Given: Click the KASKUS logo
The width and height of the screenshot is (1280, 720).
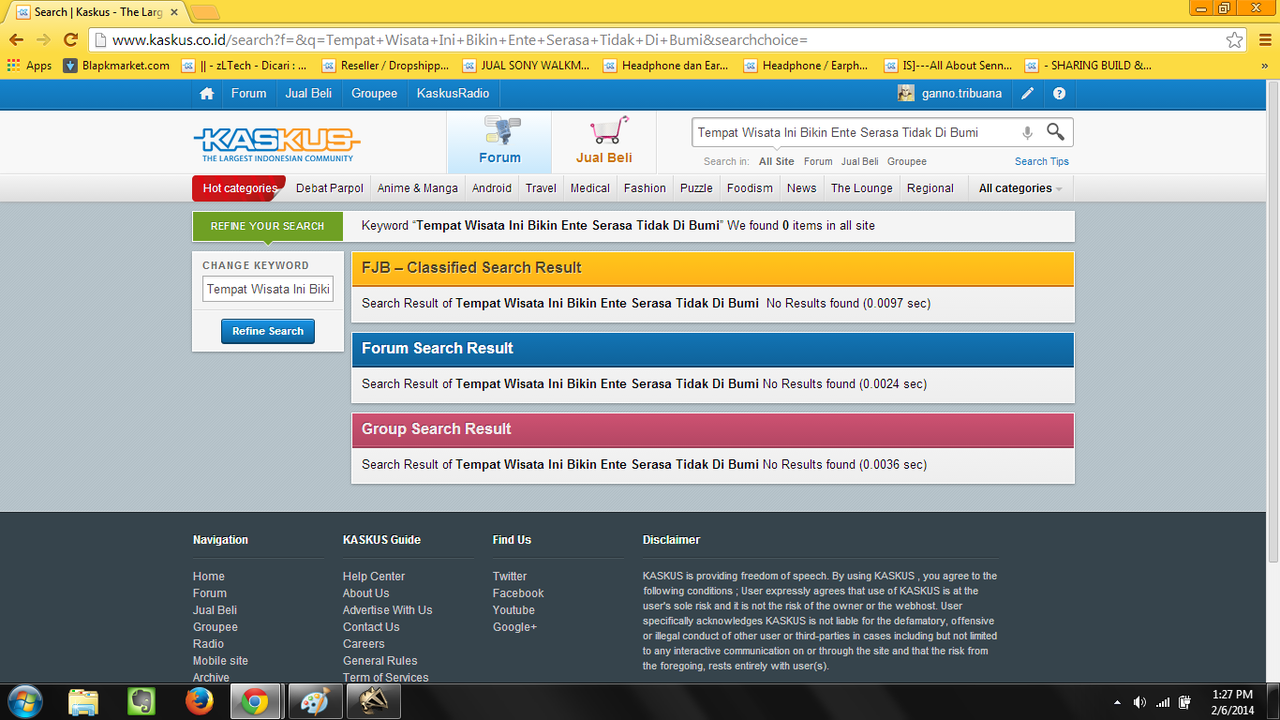Looking at the screenshot, I should (277, 143).
